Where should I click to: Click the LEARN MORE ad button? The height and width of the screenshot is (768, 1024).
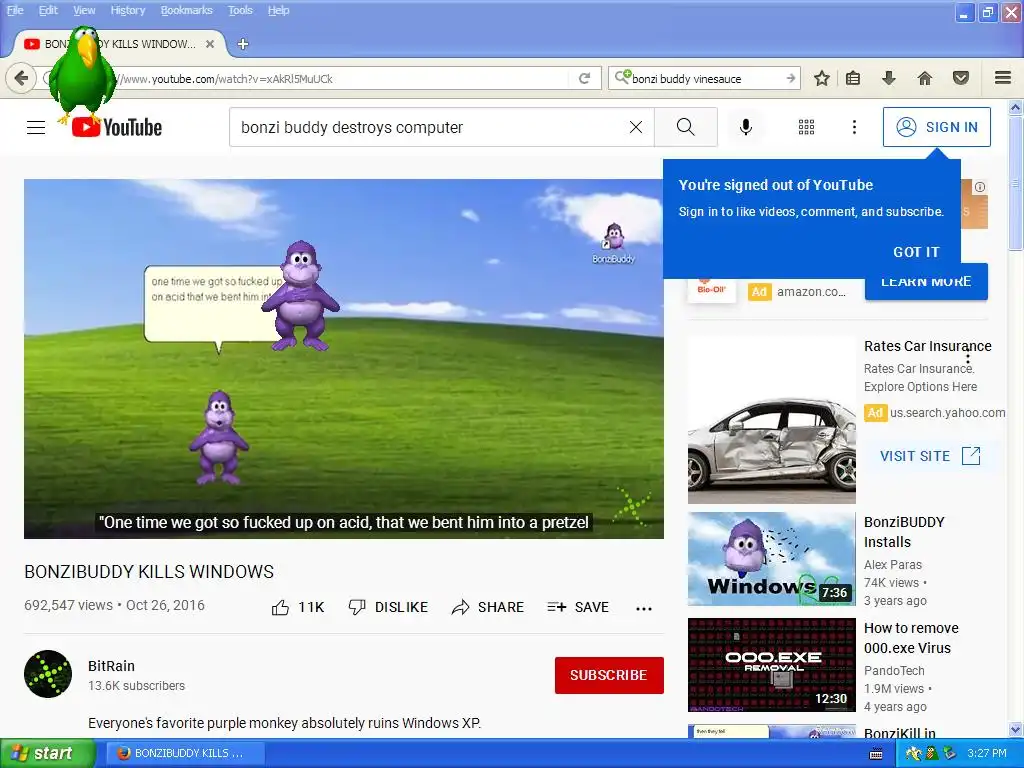(x=926, y=282)
